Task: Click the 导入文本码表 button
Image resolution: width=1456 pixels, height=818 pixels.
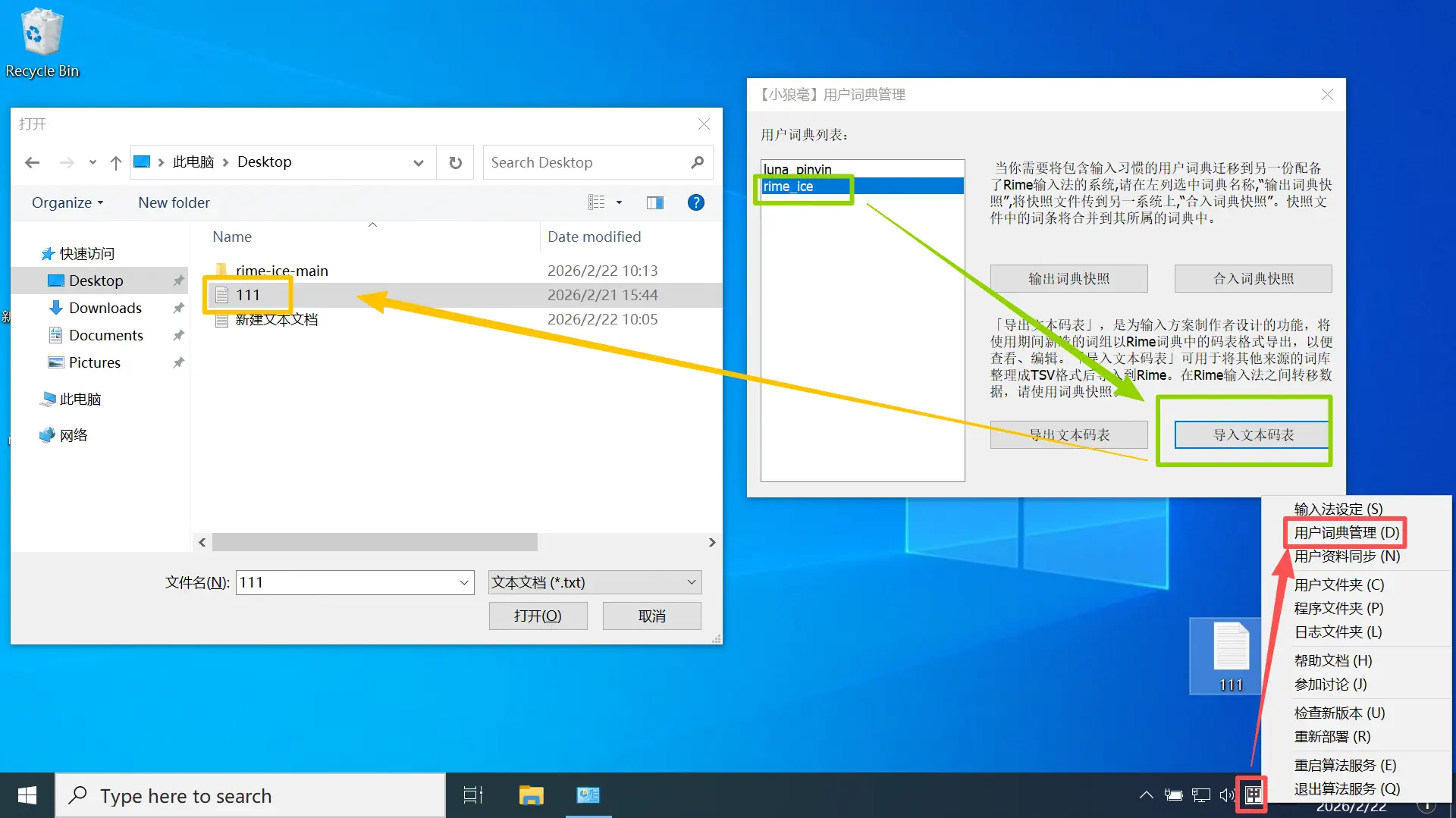Action: tap(1253, 434)
